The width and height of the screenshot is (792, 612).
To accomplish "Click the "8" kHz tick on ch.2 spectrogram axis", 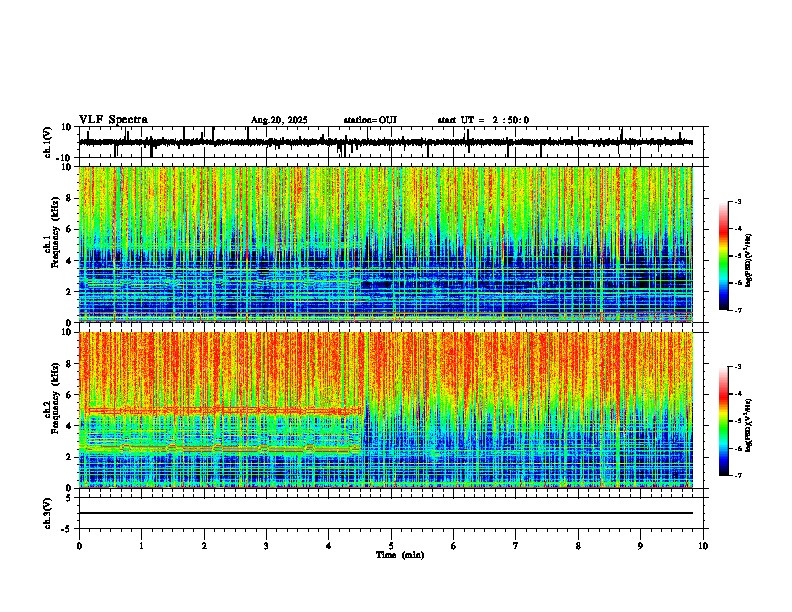I will point(70,364).
